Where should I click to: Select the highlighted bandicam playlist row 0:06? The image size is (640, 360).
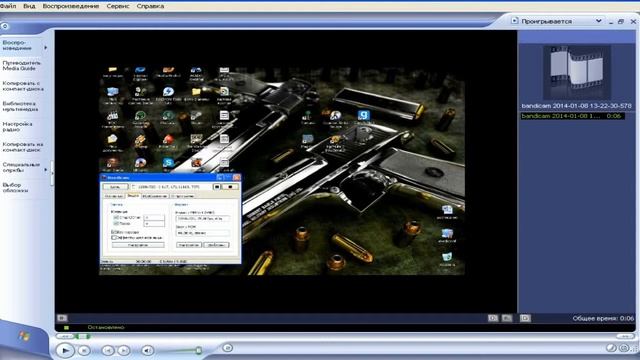click(572, 116)
